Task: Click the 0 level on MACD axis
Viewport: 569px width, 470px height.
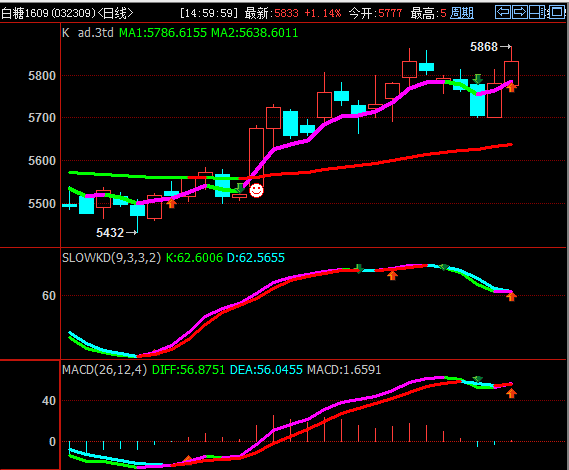Action: pos(53,442)
